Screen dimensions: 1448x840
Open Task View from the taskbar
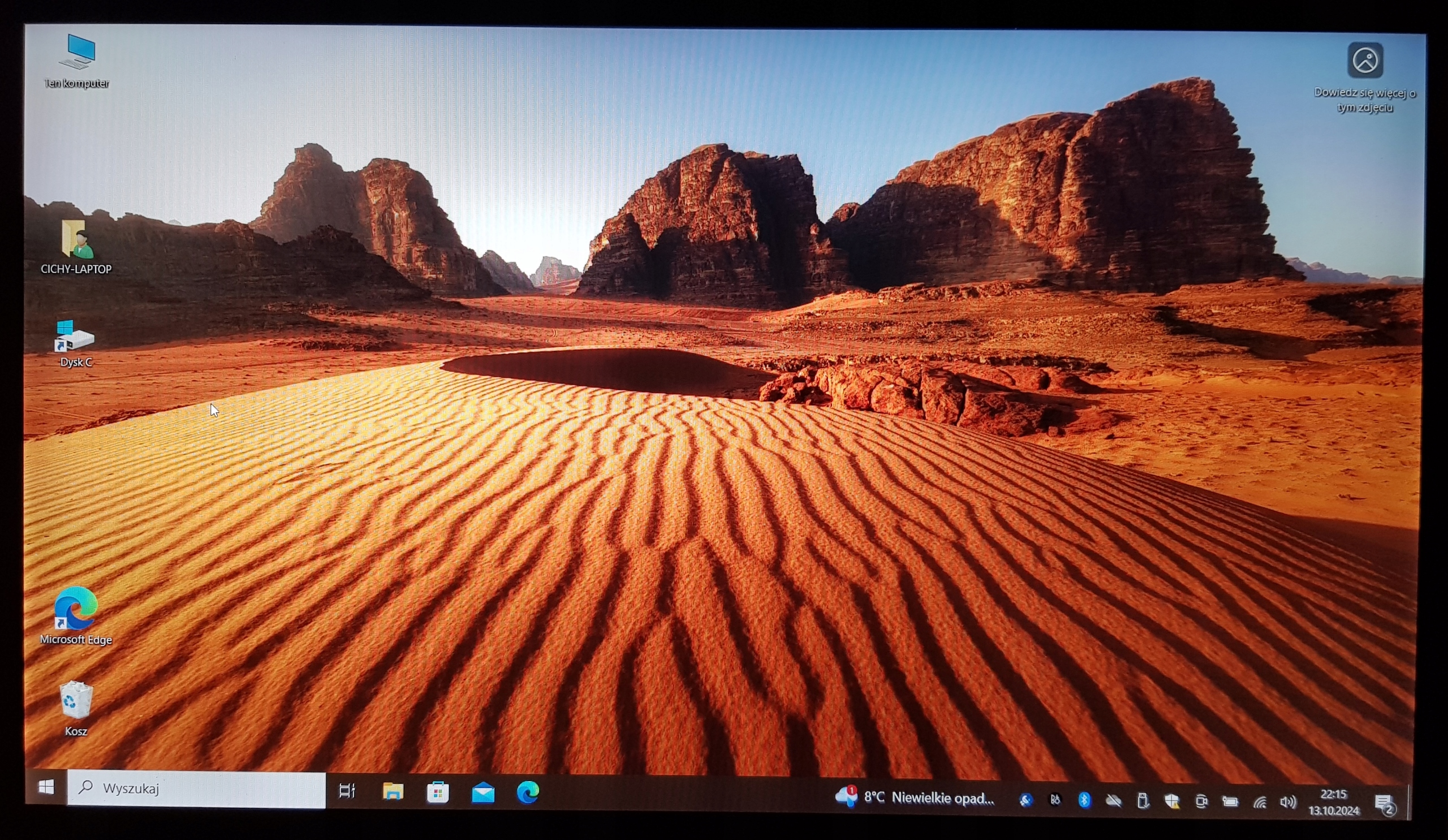click(347, 791)
